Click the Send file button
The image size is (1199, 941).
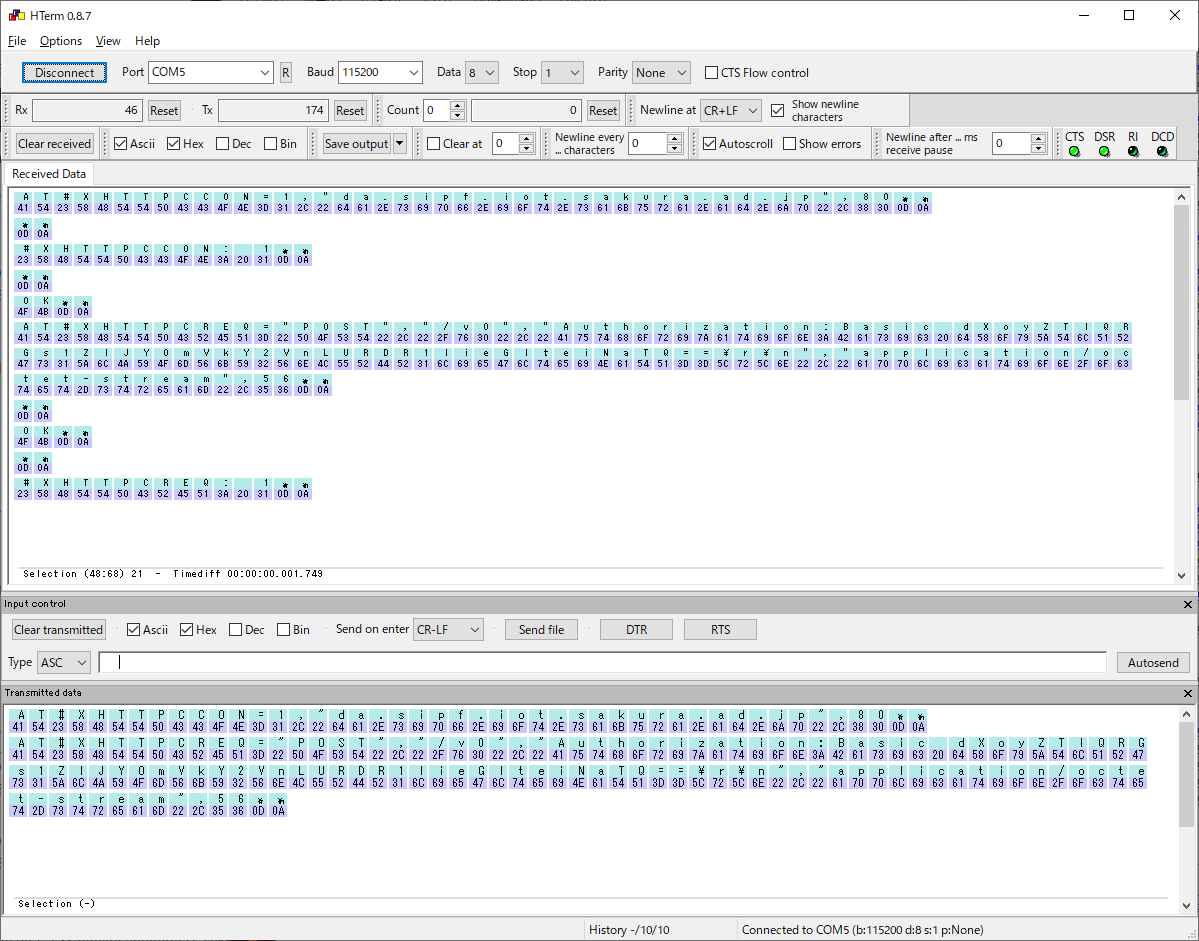[541, 629]
